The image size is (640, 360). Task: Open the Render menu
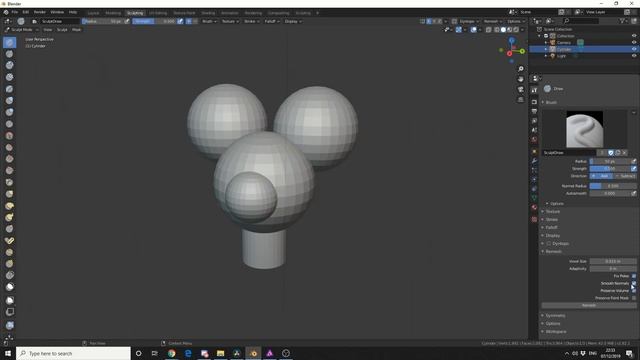click(x=40, y=12)
